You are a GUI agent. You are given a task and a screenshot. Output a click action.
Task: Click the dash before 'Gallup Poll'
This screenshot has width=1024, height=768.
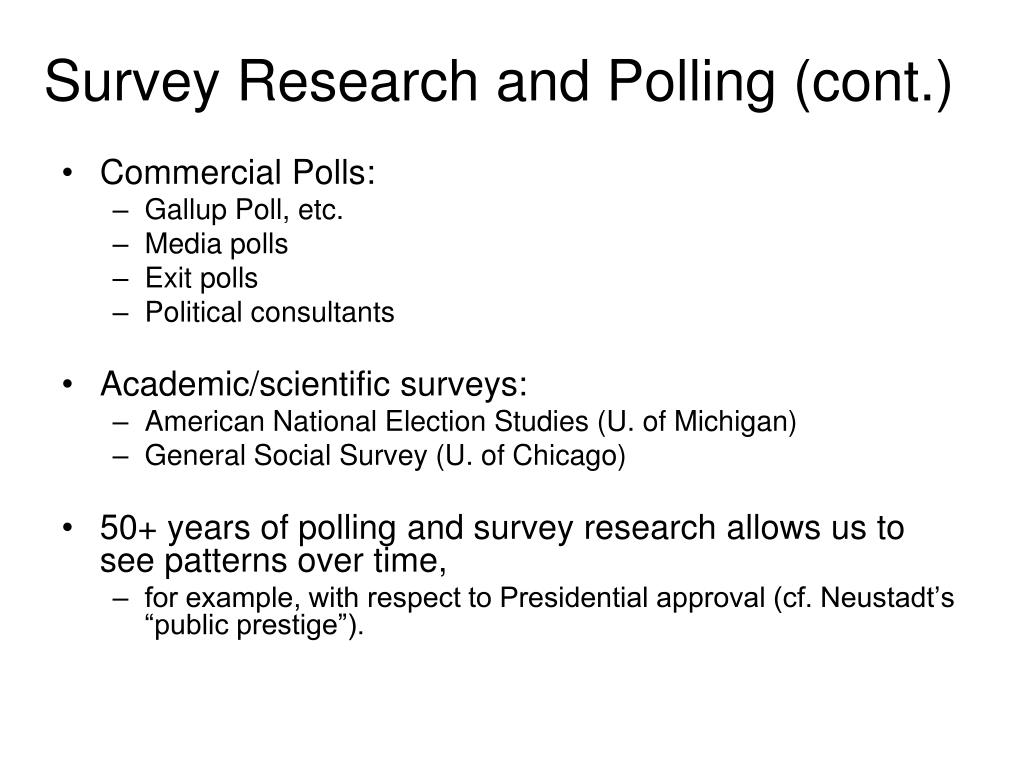120,212
